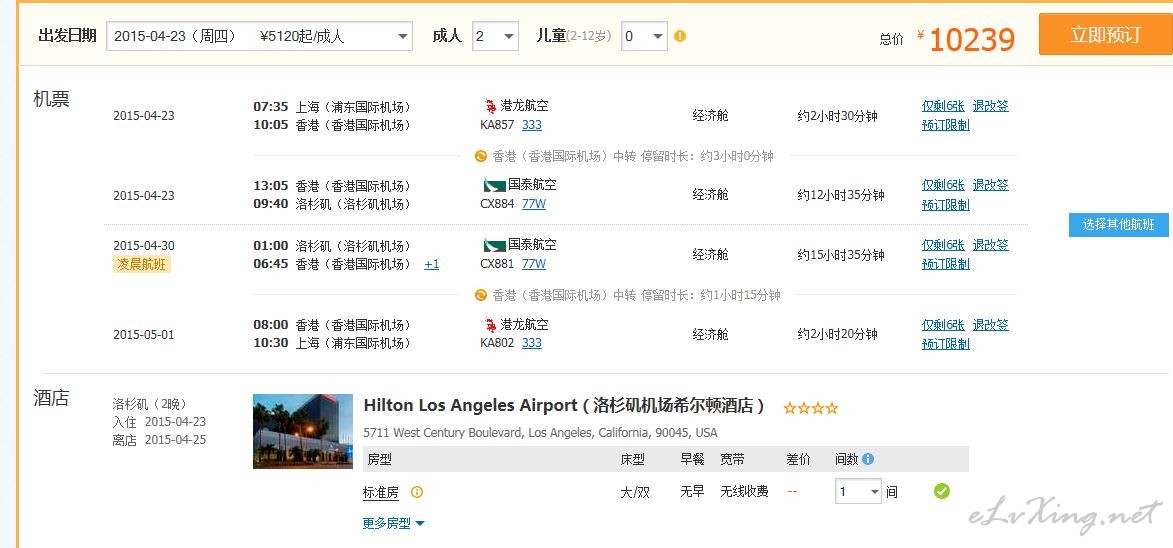Open the children count dropdown

tap(644, 36)
